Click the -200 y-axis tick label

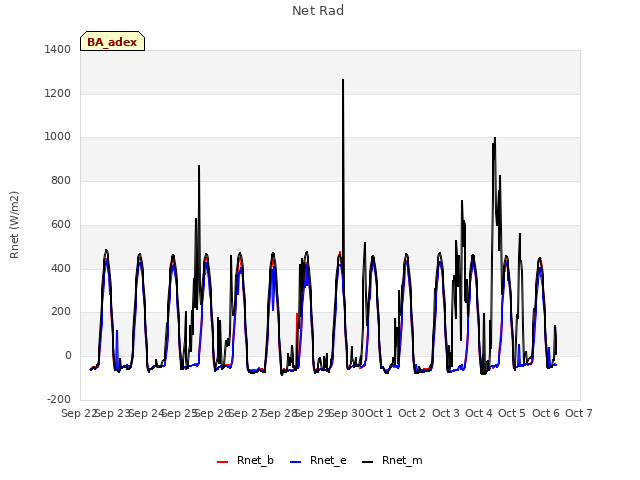coord(59,399)
